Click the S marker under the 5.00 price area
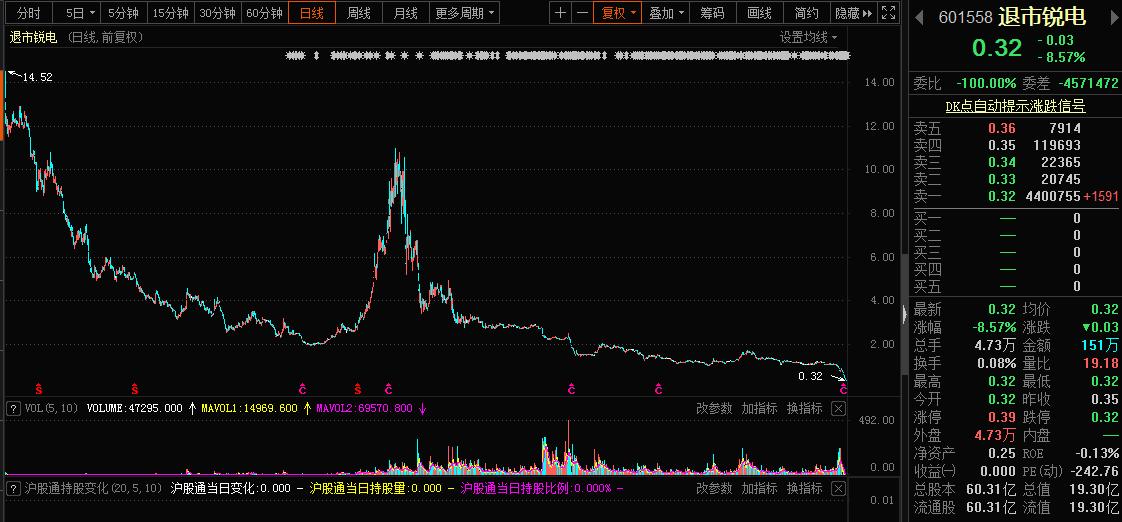The image size is (1122, 522). [x=134, y=389]
